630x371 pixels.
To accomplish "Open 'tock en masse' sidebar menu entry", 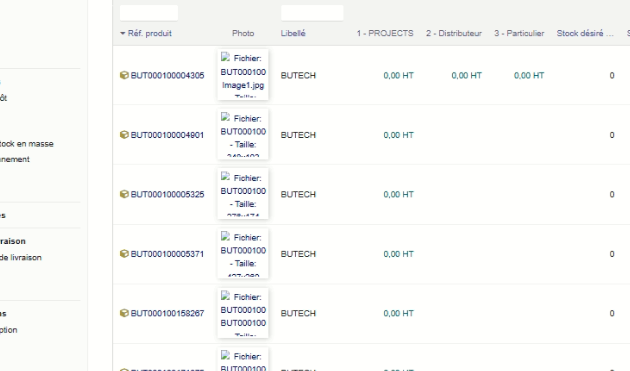I will 27,143.
